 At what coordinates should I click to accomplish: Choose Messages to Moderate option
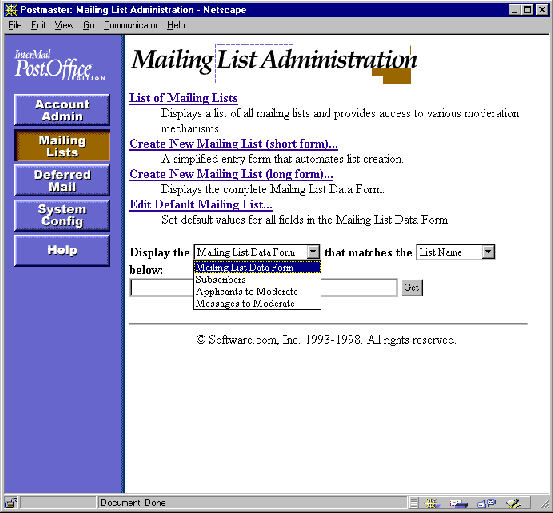[x=257, y=304]
